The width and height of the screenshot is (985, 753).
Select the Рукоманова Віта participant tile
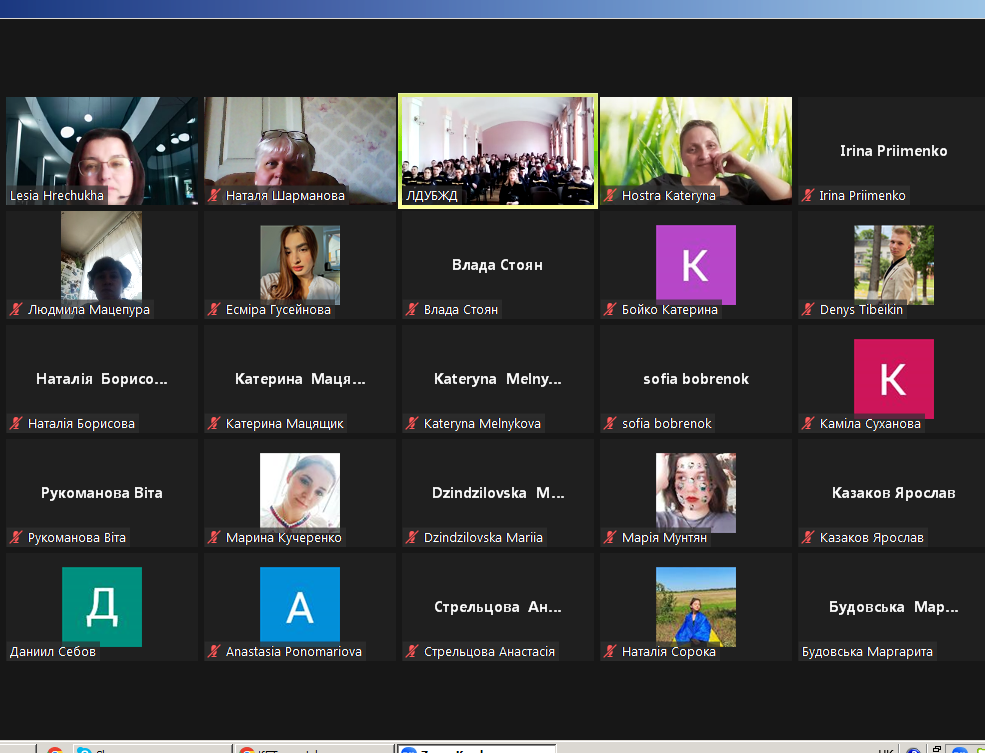[x=102, y=493]
